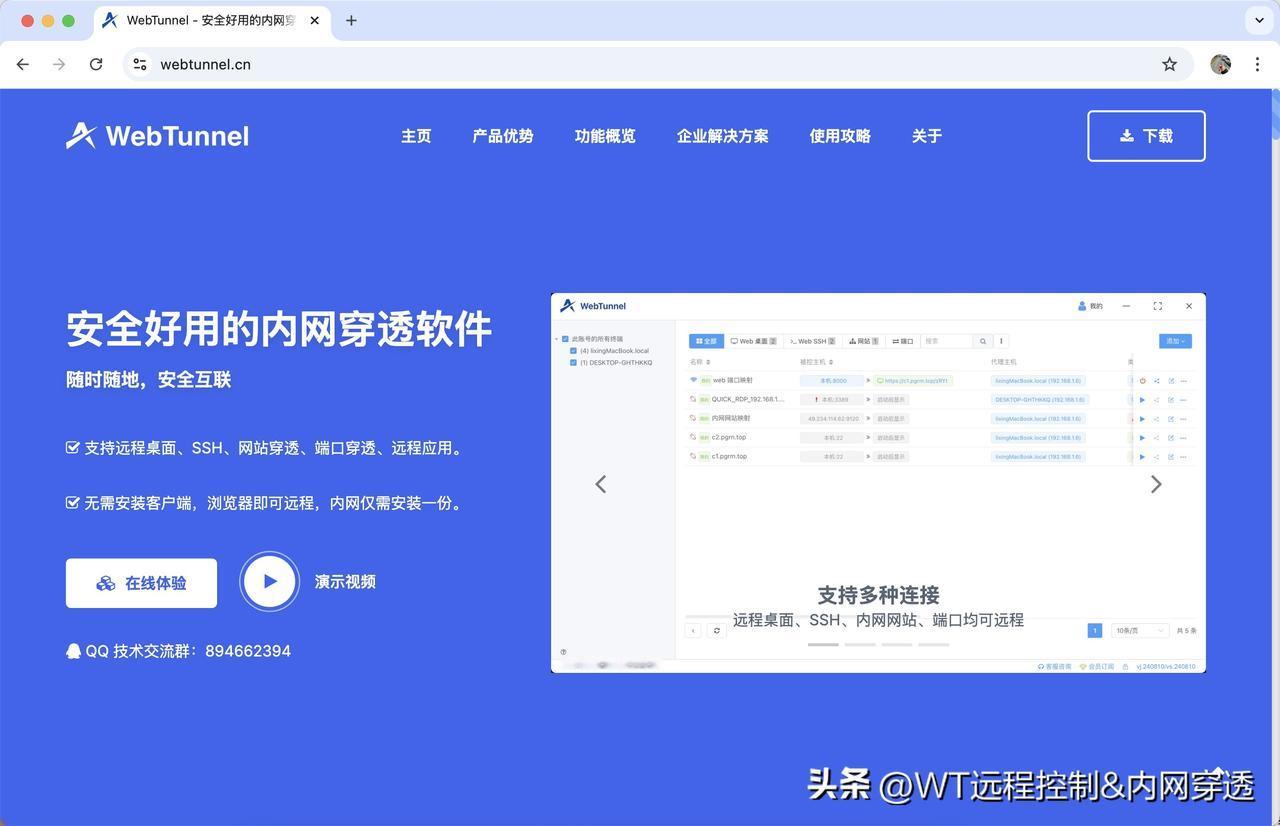Screen dimensions: 1280x826
Task: Click the search magnifier icon in the app
Action: click(983, 341)
